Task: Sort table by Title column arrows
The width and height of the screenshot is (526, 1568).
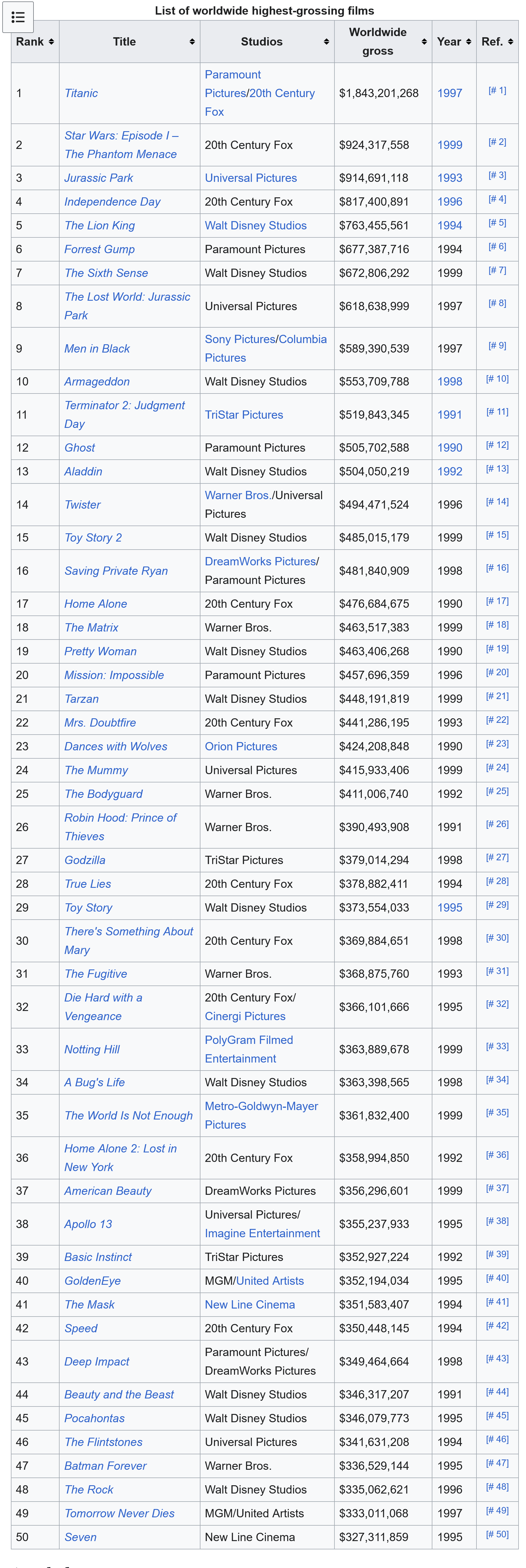Action: tap(192, 42)
